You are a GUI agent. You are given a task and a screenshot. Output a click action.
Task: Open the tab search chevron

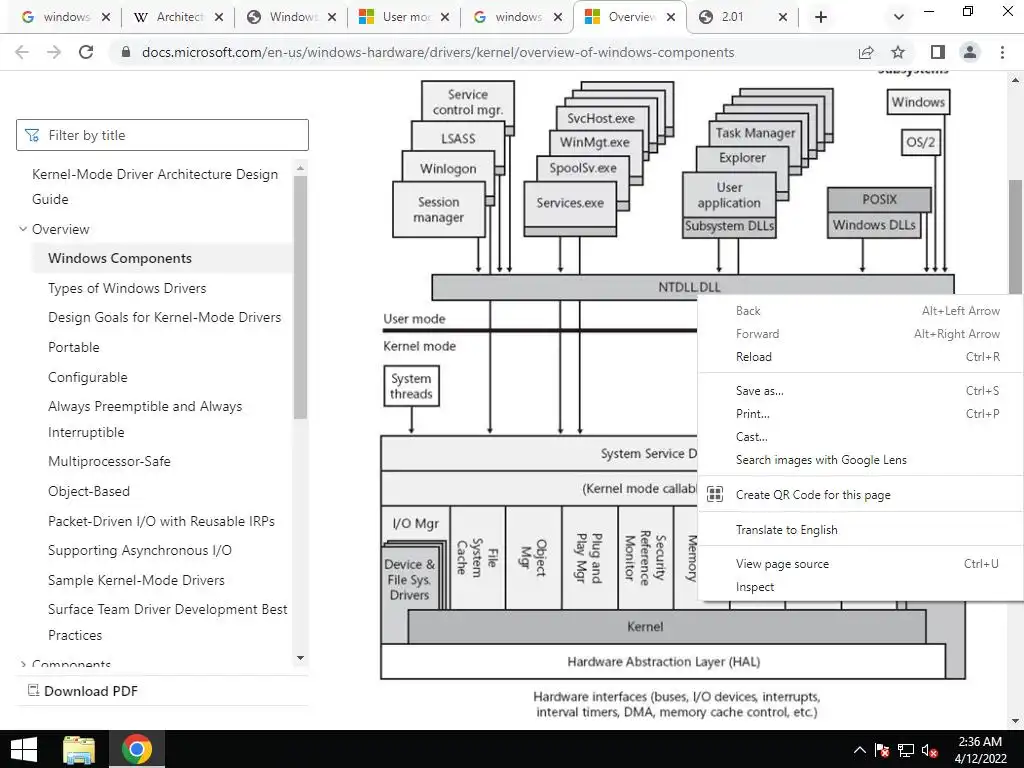[x=899, y=17]
